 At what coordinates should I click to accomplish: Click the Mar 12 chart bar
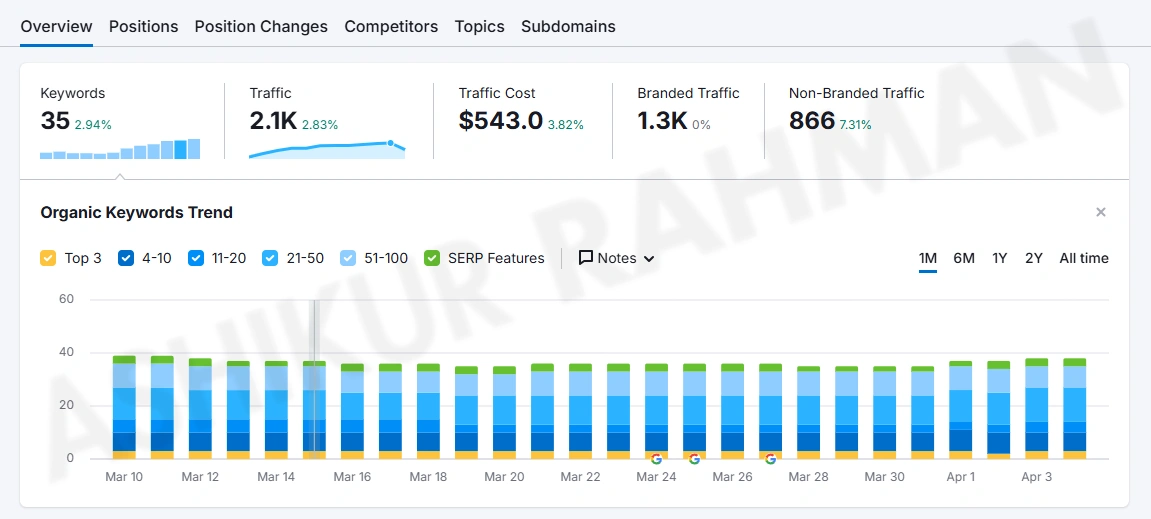coord(200,409)
